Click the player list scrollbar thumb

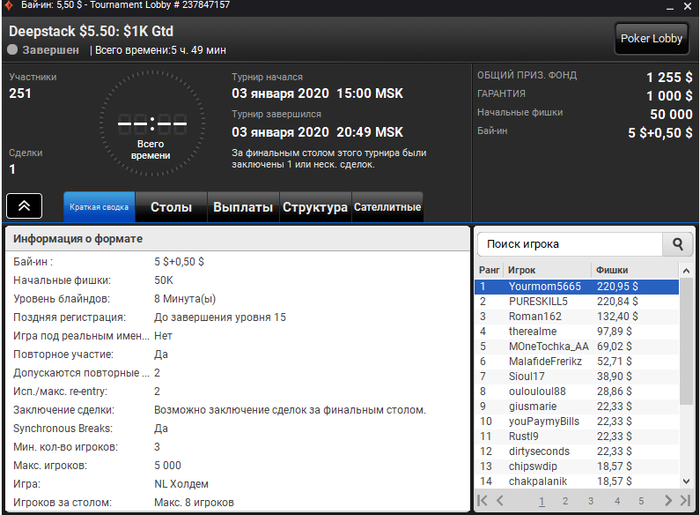click(x=686, y=341)
